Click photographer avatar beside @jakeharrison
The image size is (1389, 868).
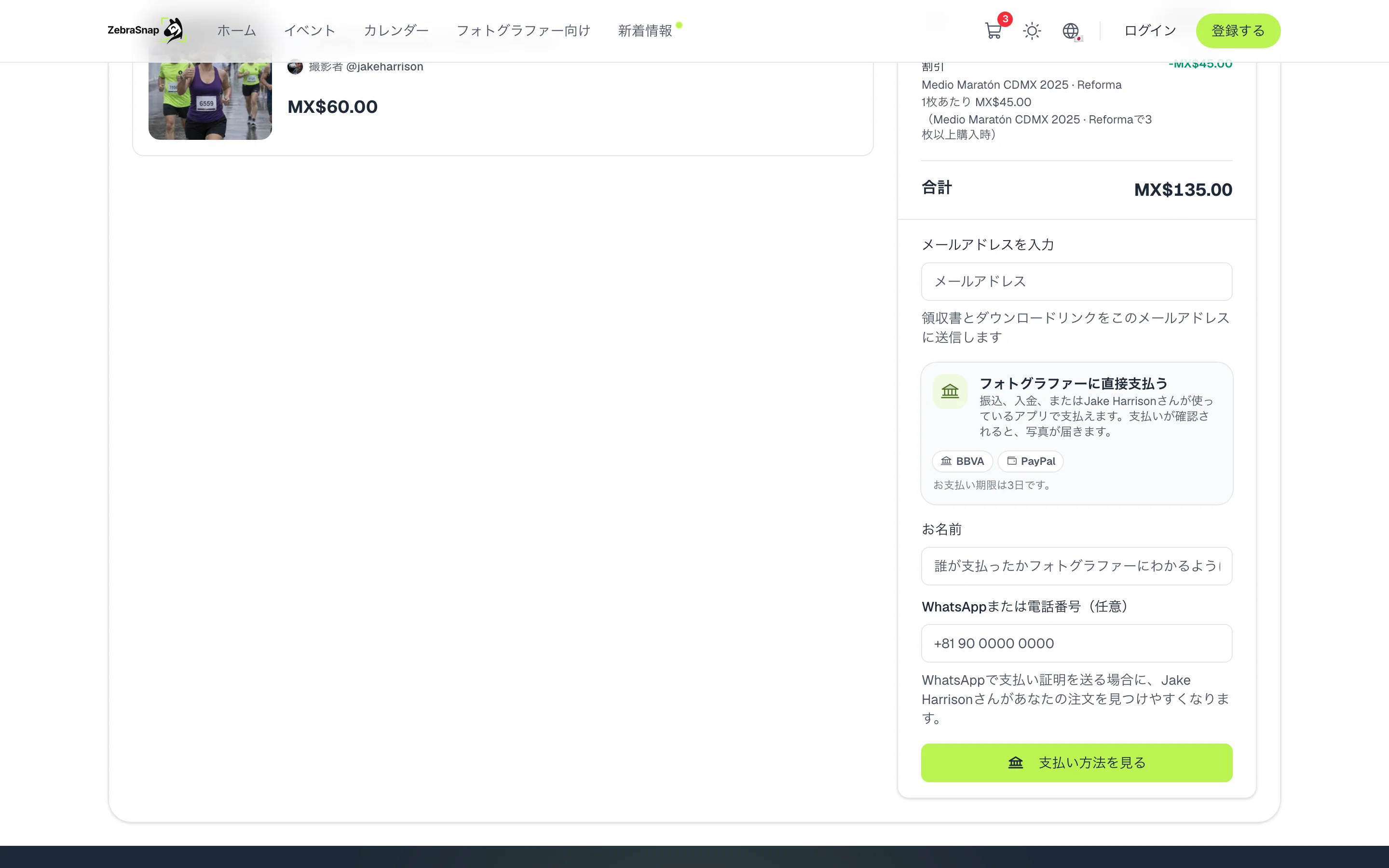(295, 67)
